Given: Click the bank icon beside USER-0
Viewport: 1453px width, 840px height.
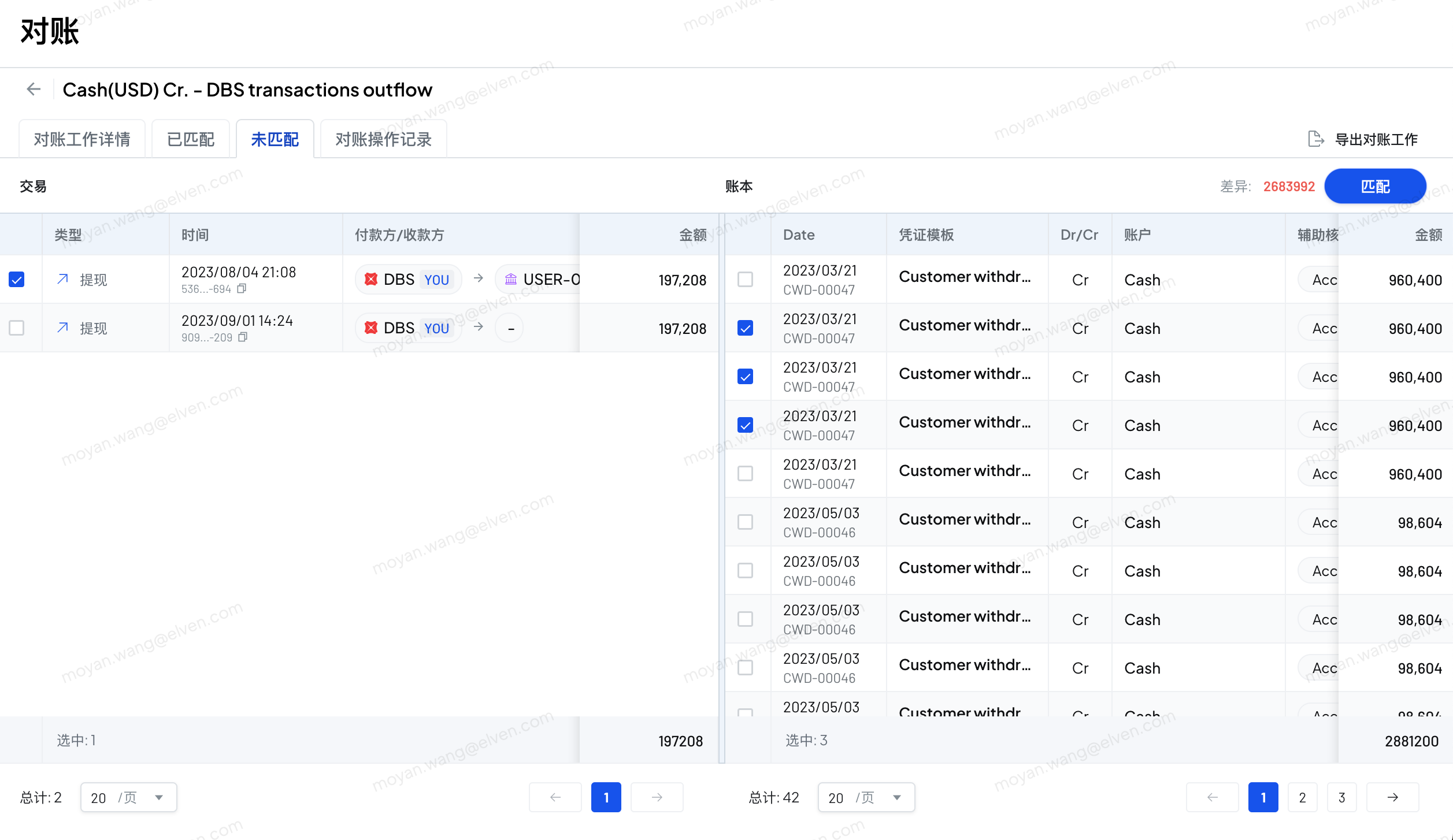Looking at the screenshot, I should pyautogui.click(x=511, y=280).
